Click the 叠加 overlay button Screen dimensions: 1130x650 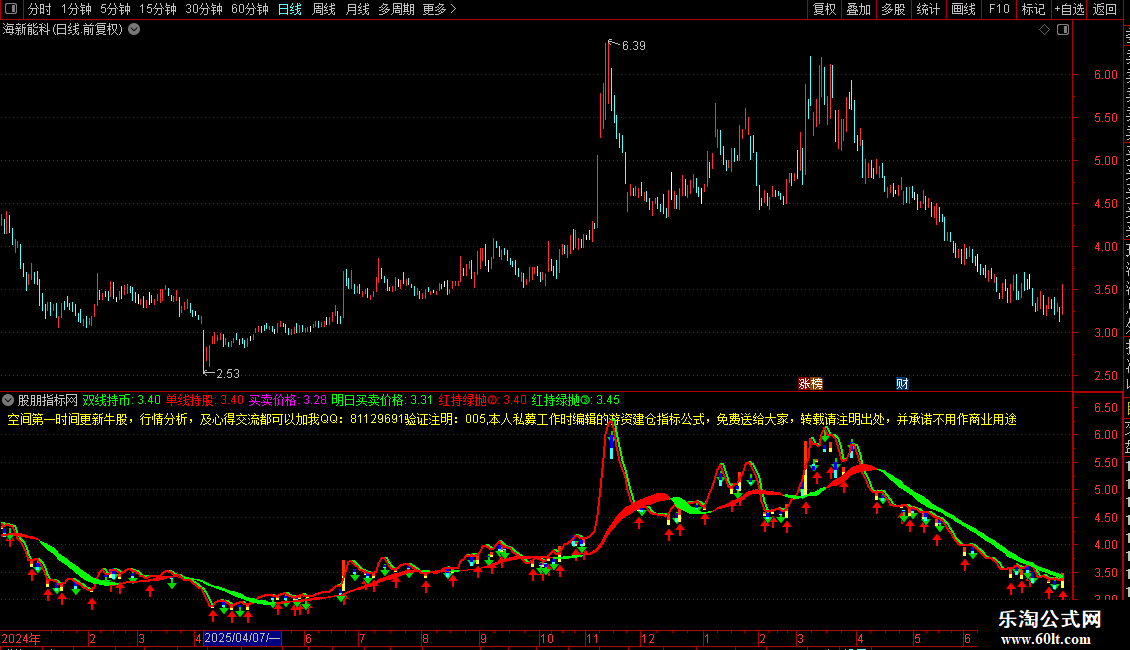click(x=858, y=9)
